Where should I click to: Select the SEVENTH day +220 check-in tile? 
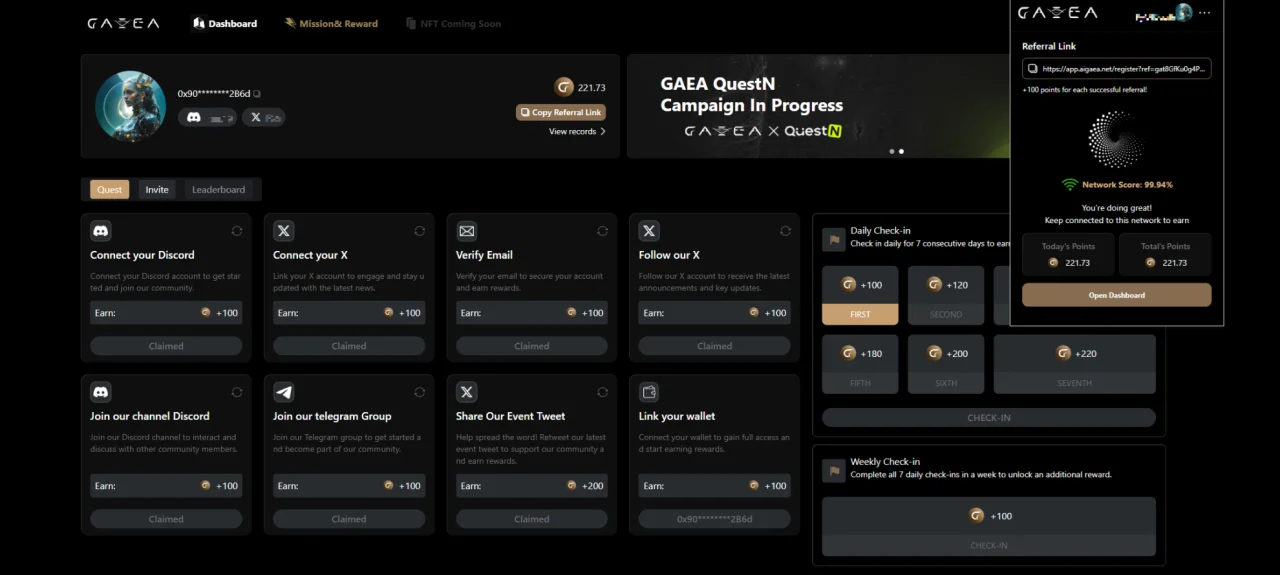point(1075,364)
